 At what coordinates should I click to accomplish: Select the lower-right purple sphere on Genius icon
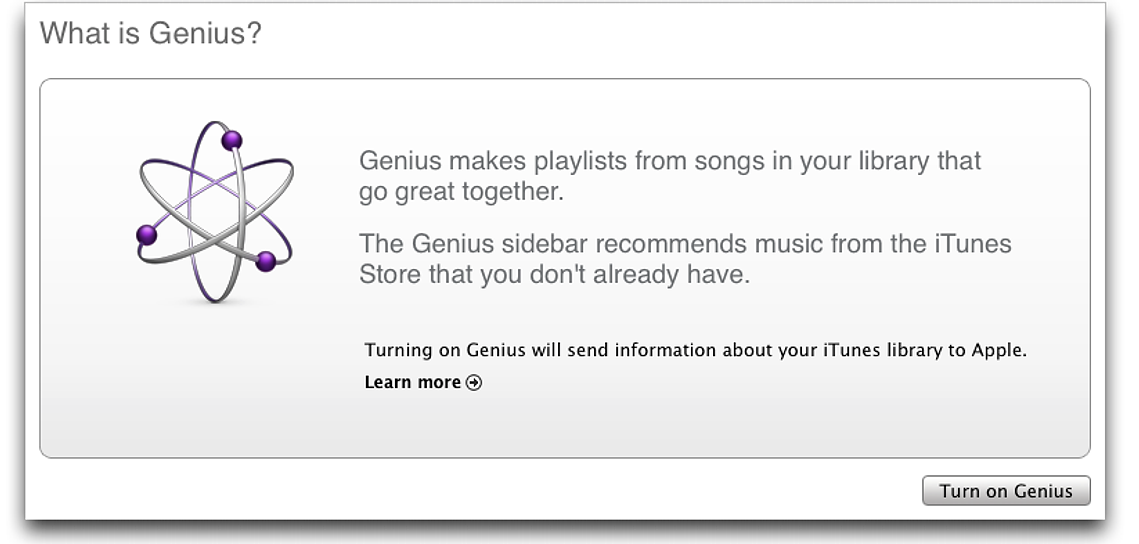click(266, 261)
